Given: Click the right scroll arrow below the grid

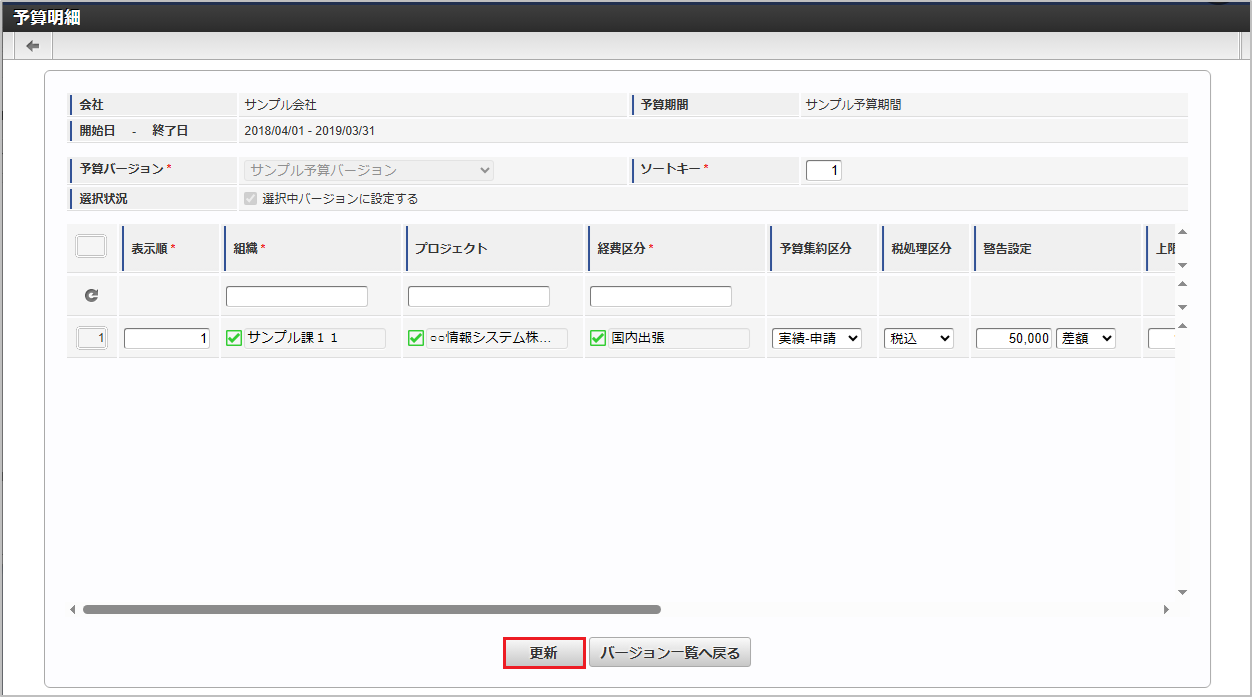Looking at the screenshot, I should [1166, 608].
